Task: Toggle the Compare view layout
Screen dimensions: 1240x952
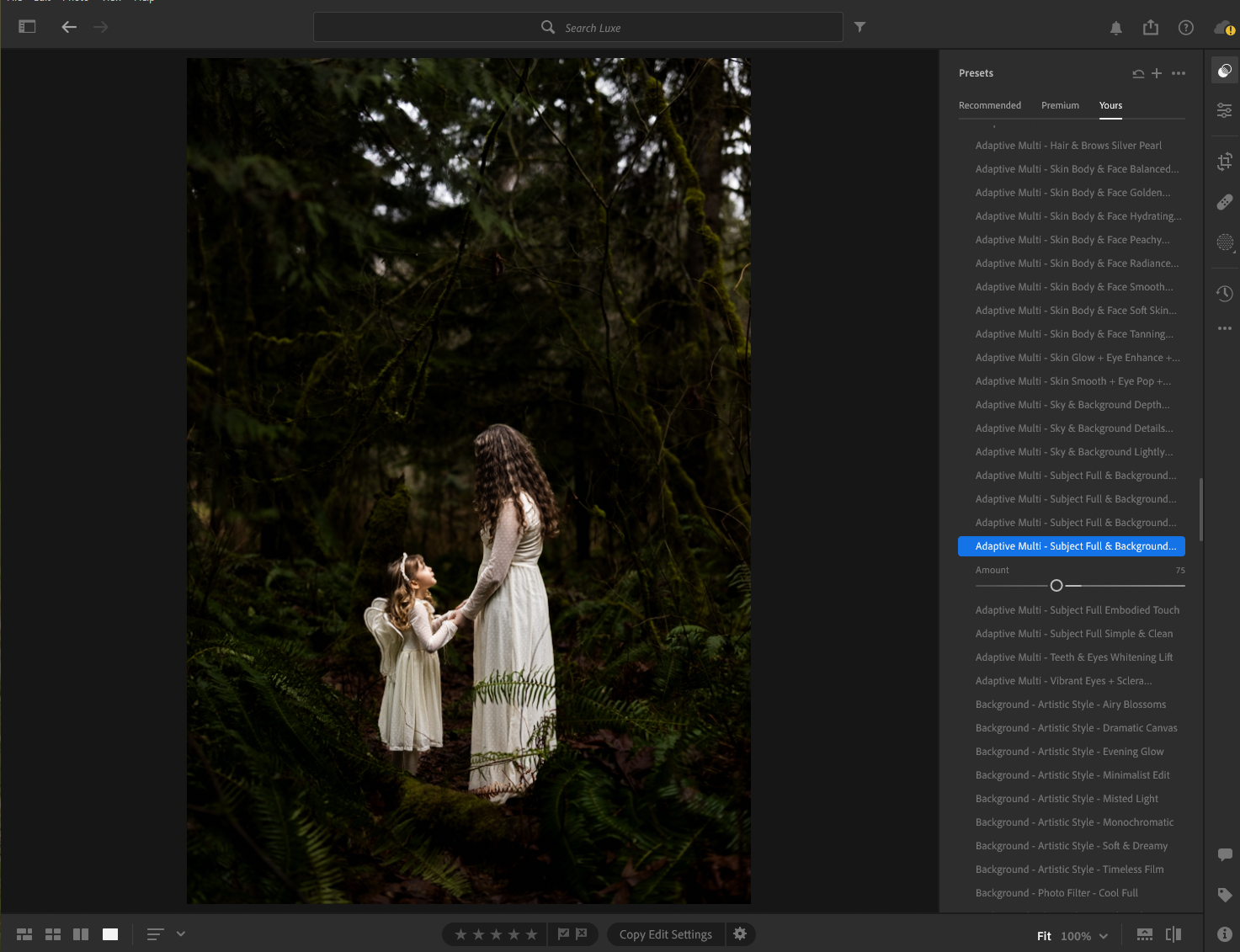Action: pyautogui.click(x=81, y=933)
